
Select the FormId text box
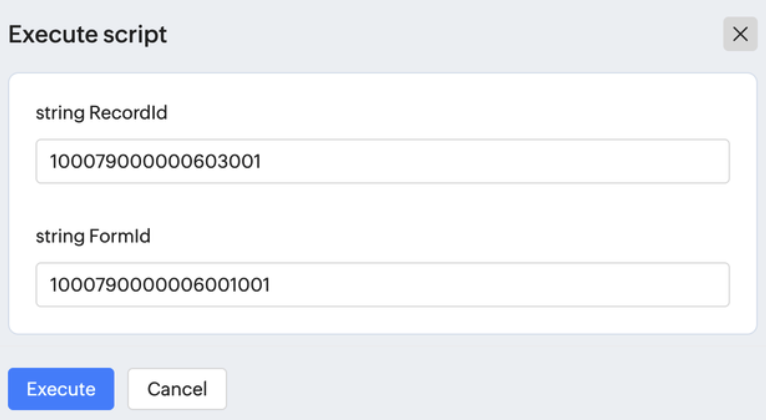point(382,285)
